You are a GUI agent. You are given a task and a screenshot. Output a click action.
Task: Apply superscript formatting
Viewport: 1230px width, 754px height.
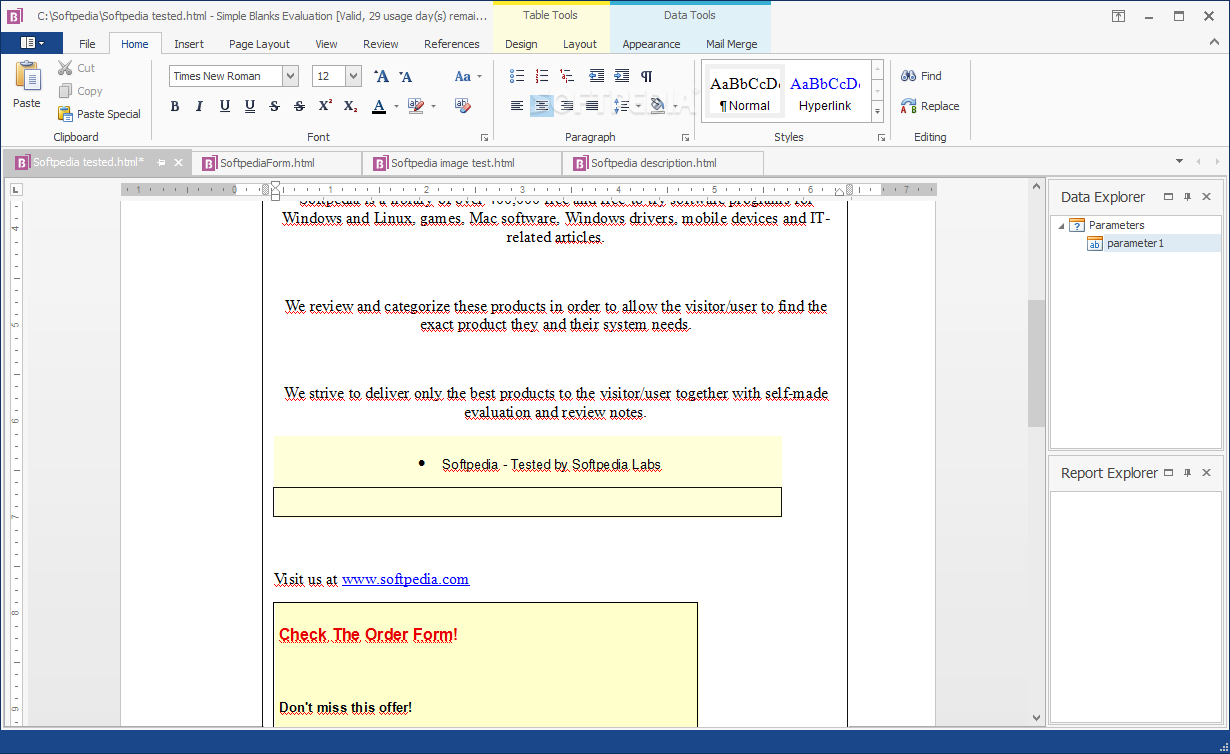click(x=325, y=106)
